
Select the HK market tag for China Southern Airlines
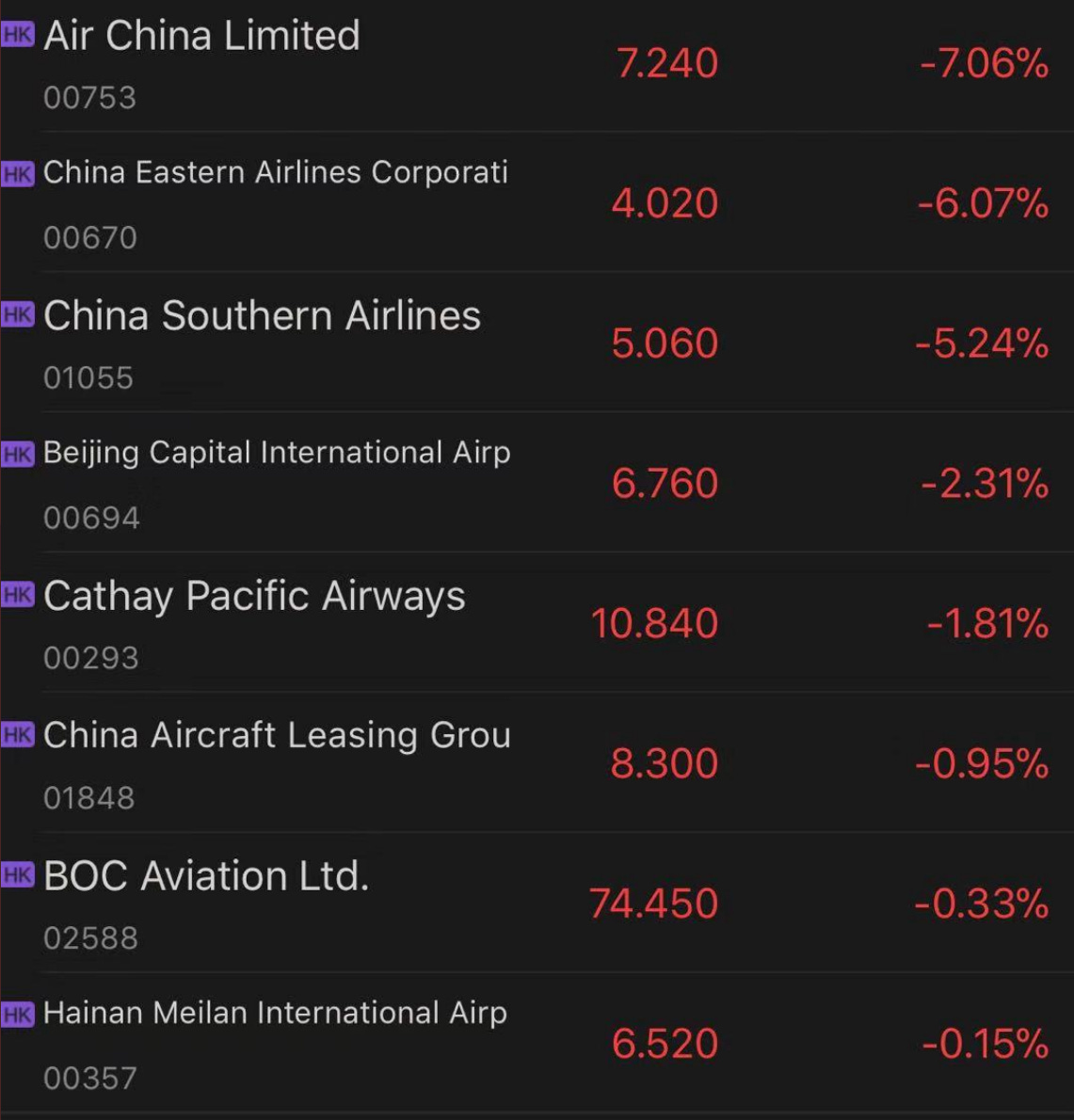coord(18,314)
